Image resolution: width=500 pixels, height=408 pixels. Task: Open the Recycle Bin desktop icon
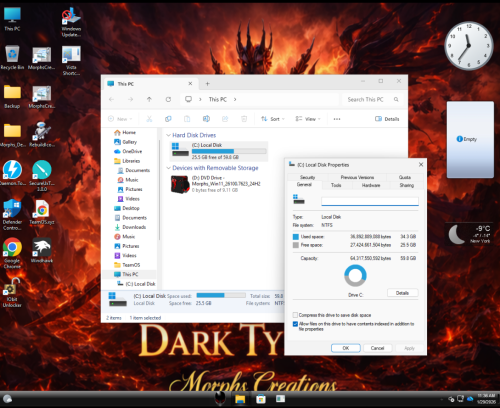click(12, 57)
